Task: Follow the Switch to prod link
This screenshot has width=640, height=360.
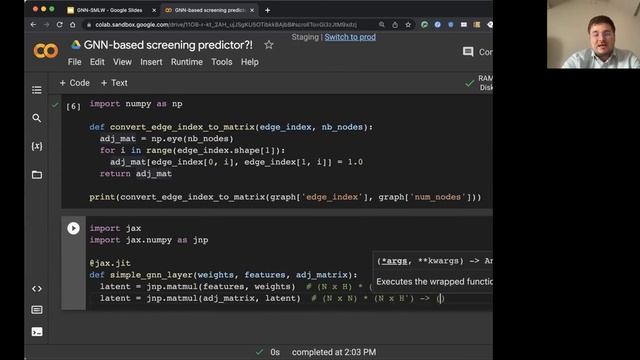Action: 350,37
